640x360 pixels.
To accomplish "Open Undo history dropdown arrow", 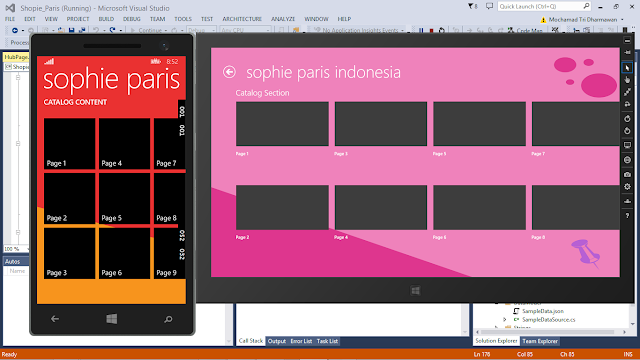I will [x=104, y=31].
